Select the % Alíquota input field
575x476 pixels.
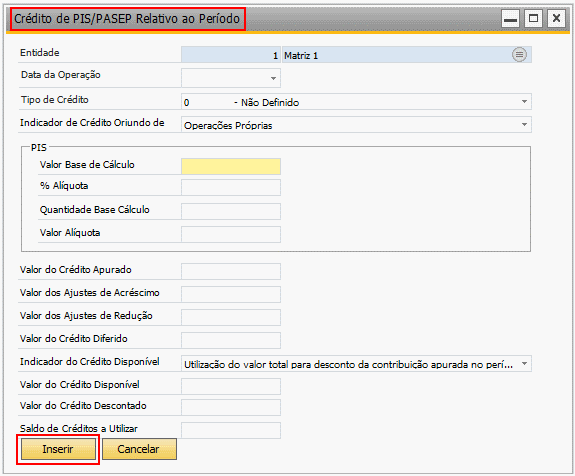(231, 187)
